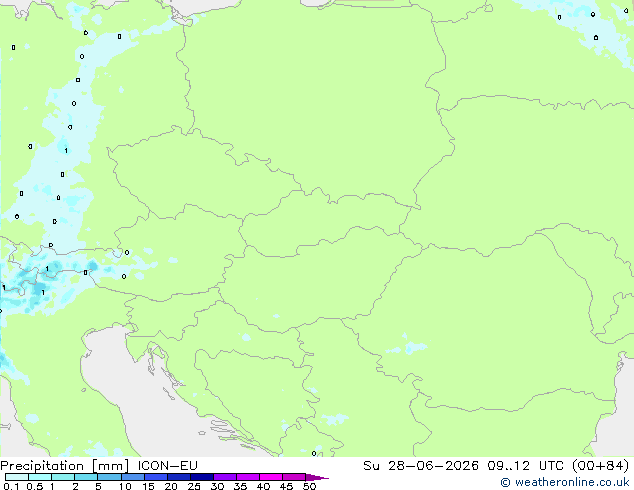Click the above-50 mm legend arrow tip
Screen dimensions: 634x490
tap(317, 477)
